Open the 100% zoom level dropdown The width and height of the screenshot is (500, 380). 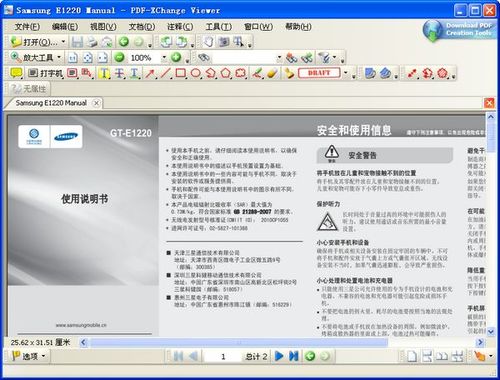point(164,58)
